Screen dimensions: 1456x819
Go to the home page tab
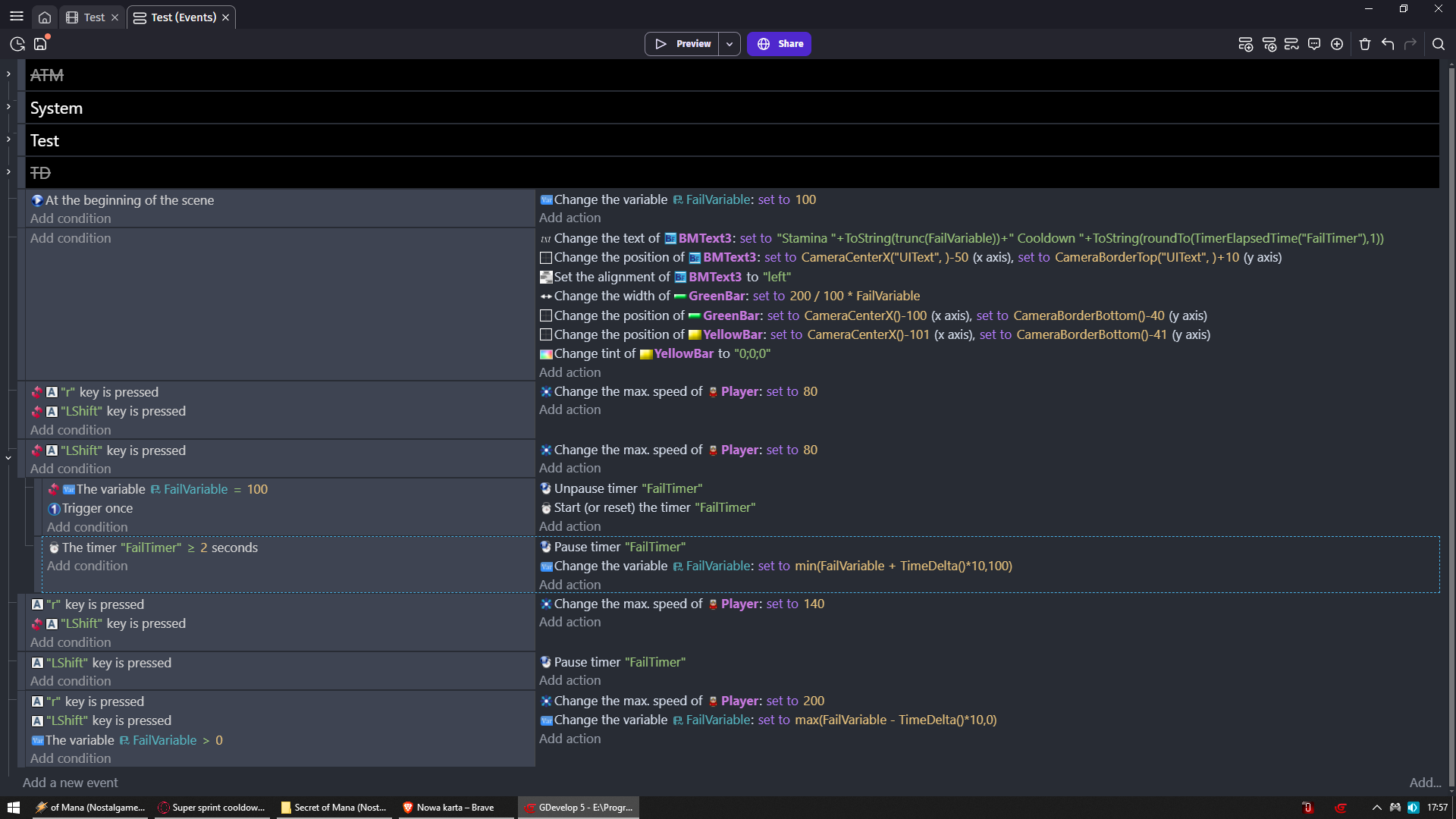(x=45, y=17)
